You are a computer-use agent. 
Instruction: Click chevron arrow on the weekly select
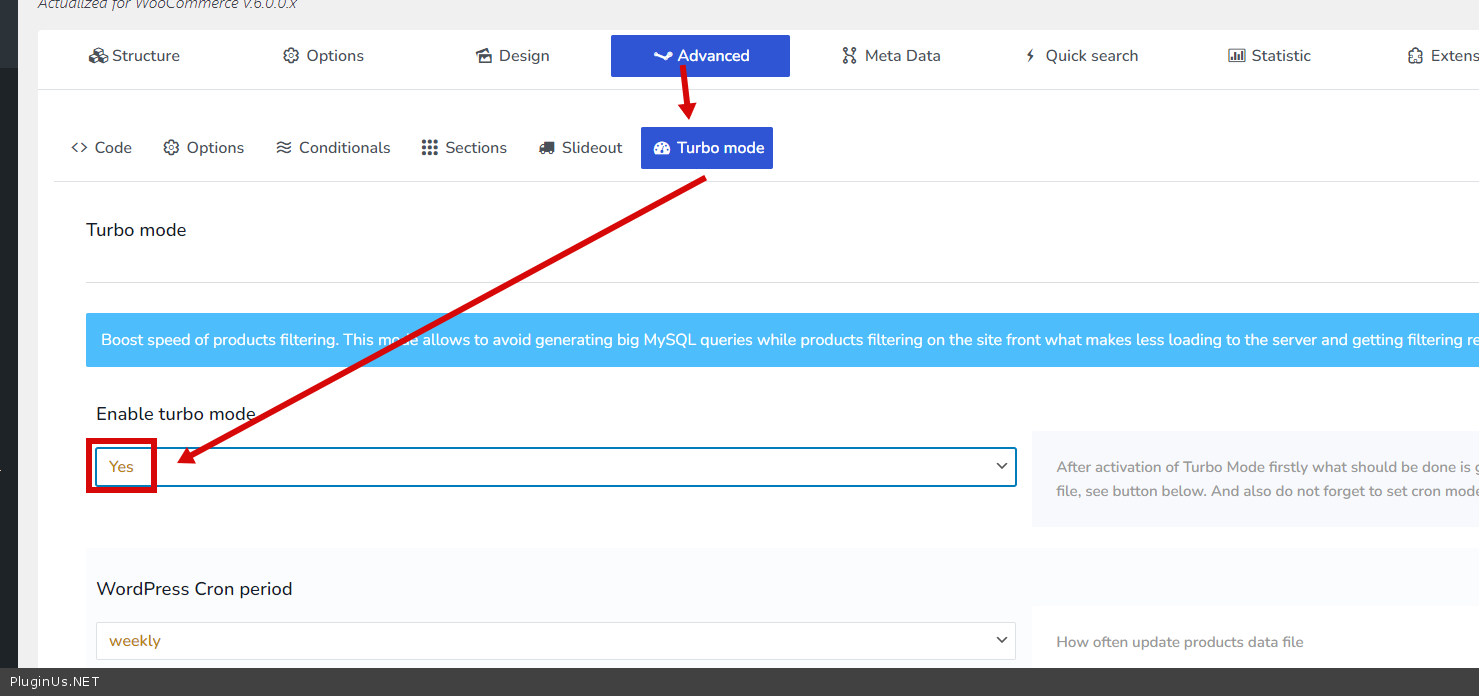[x=1002, y=640]
